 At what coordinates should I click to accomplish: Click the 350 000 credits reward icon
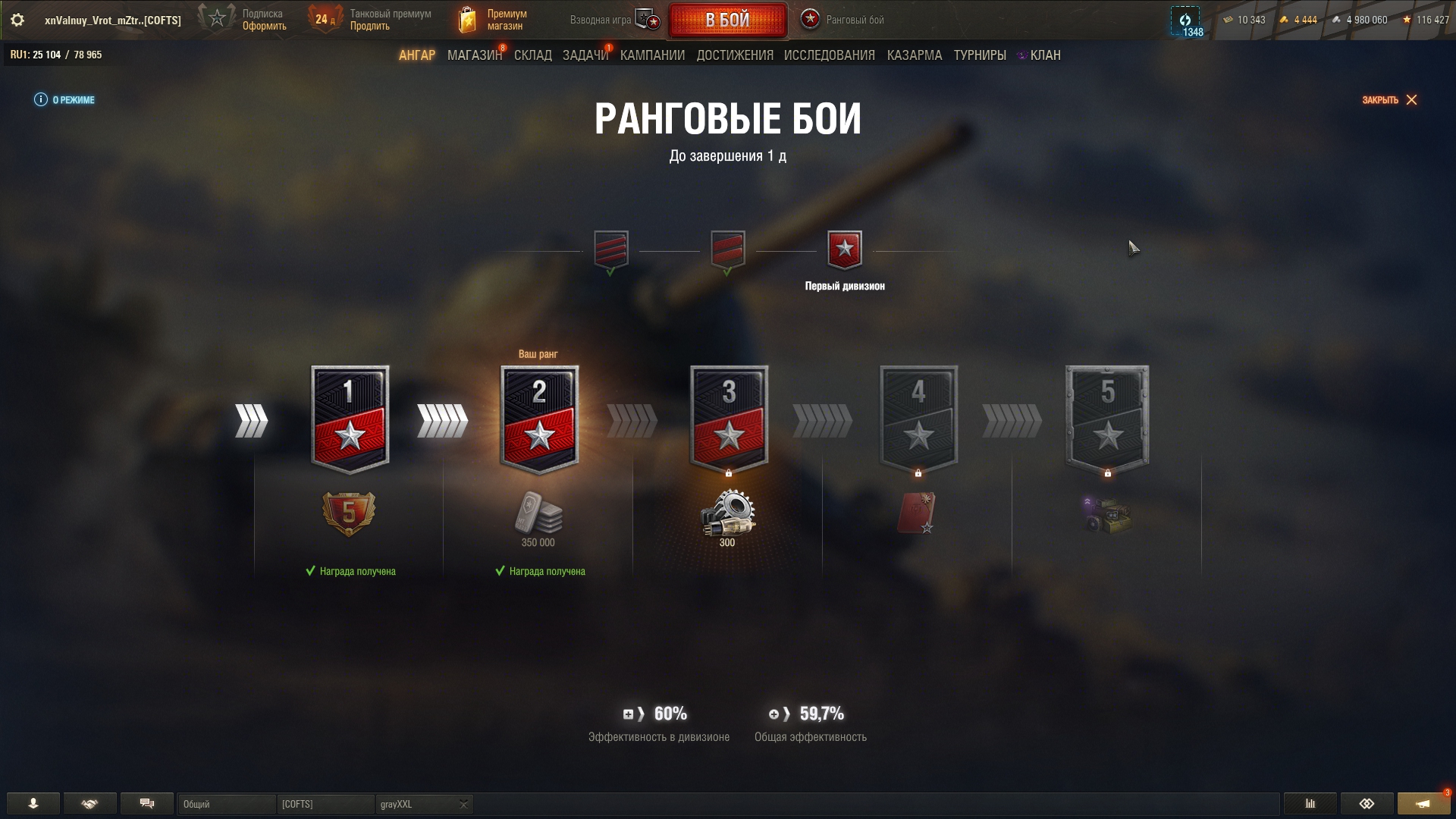pos(538,513)
